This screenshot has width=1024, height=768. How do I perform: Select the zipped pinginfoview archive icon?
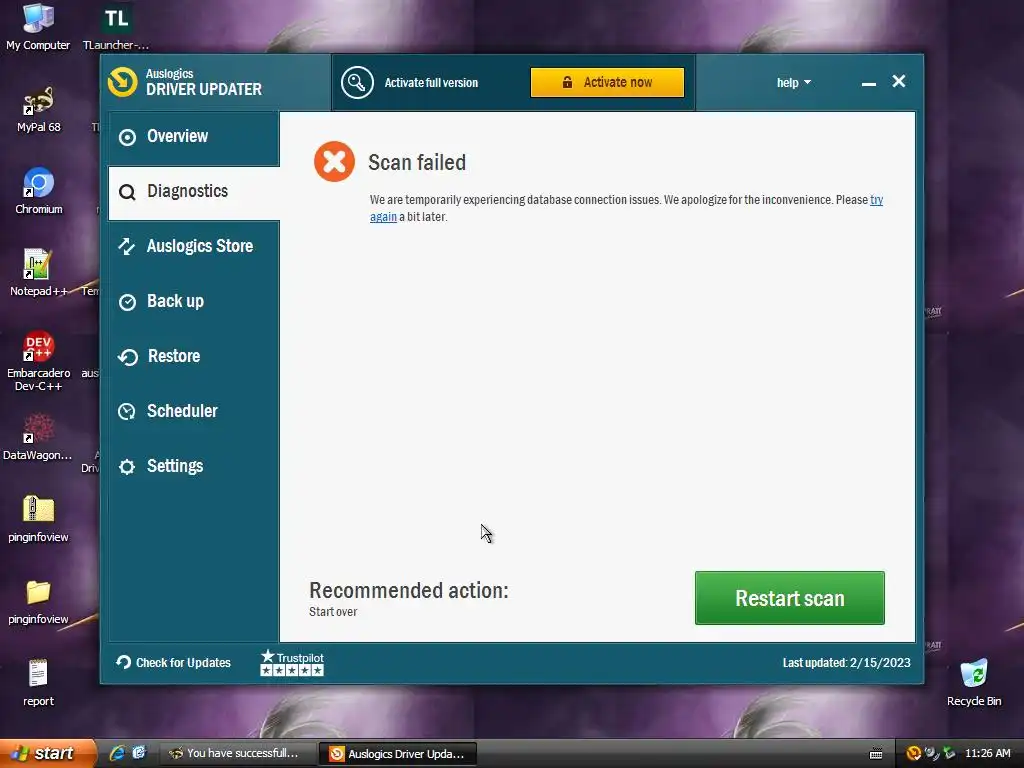point(39,519)
